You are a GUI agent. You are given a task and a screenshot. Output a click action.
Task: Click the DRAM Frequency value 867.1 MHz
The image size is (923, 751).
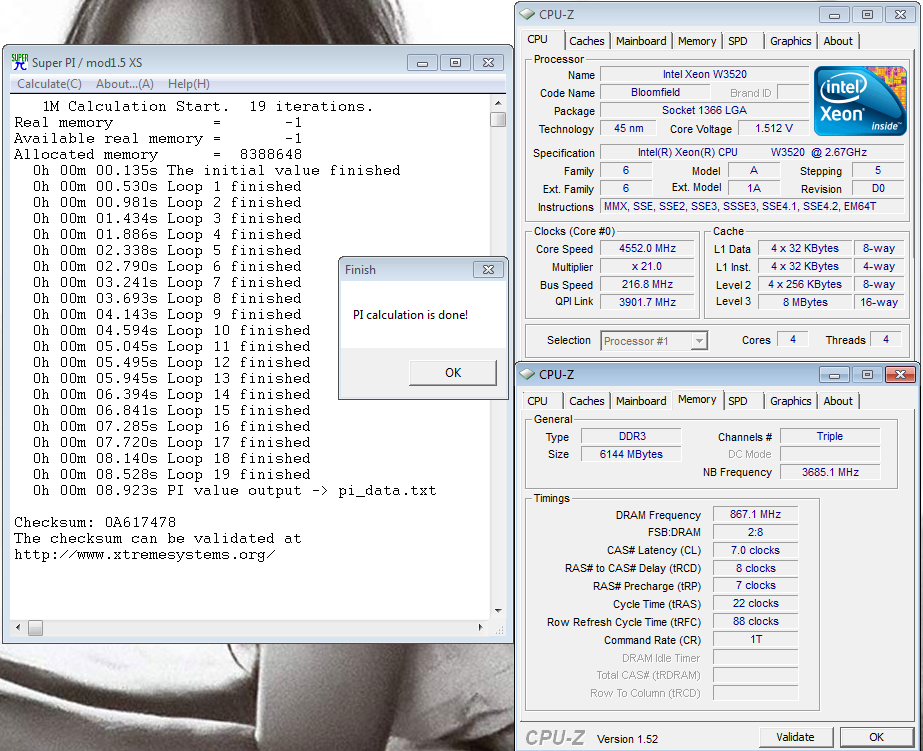point(755,514)
